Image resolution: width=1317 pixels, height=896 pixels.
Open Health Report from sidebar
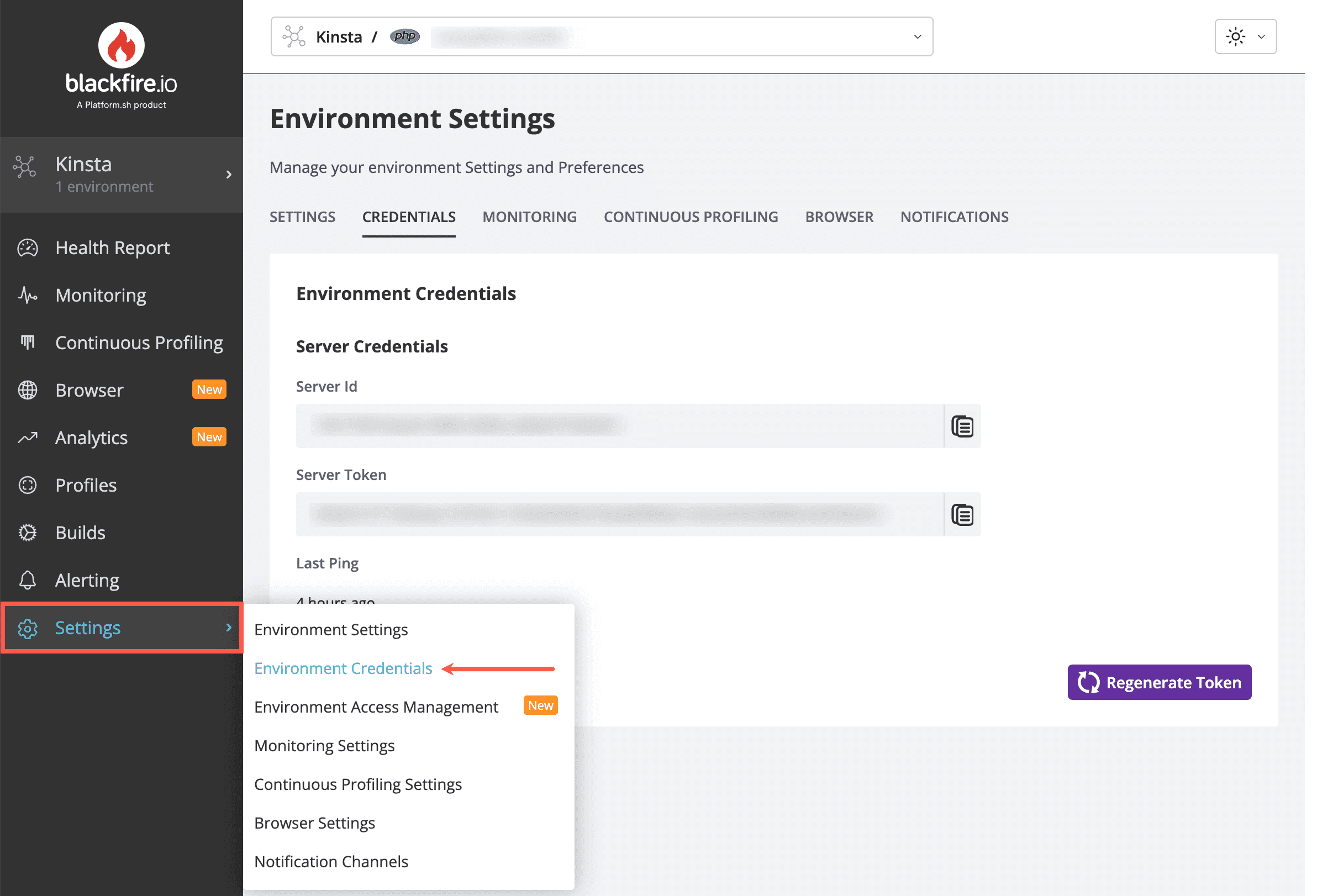[x=112, y=247]
